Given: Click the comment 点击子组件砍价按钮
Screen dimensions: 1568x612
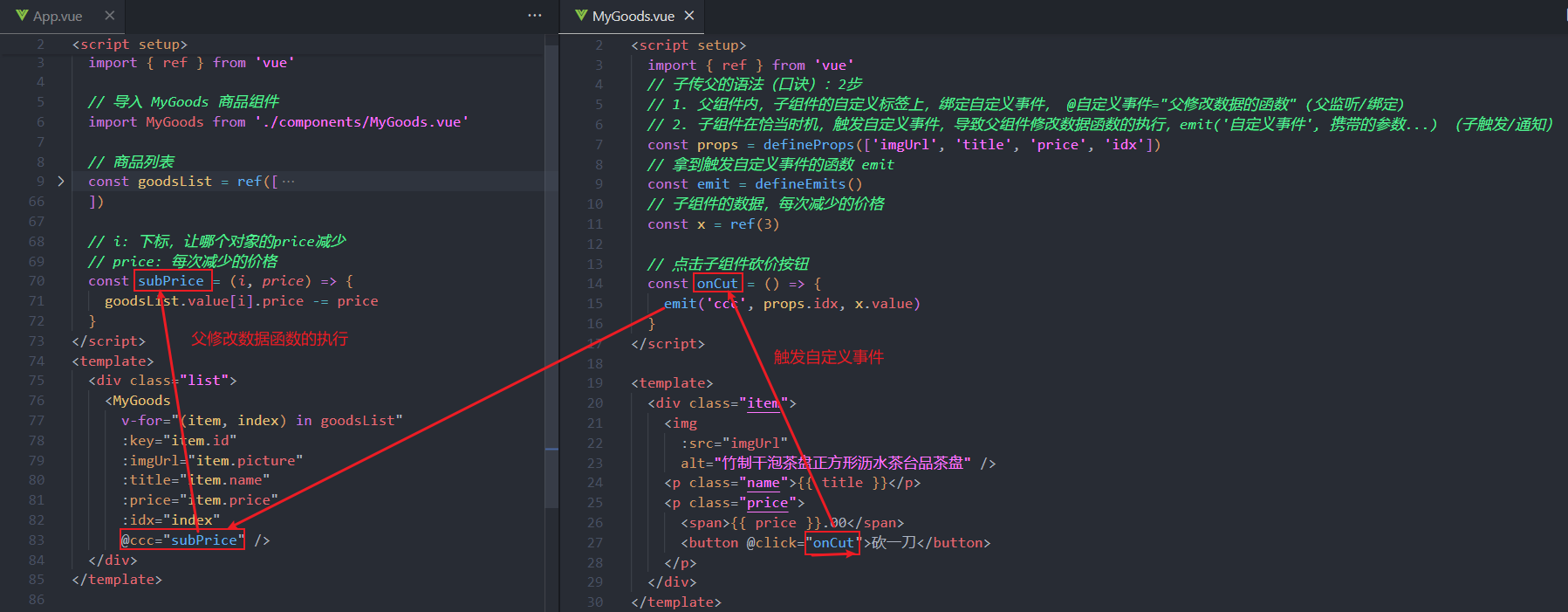Looking at the screenshot, I should 729,264.
